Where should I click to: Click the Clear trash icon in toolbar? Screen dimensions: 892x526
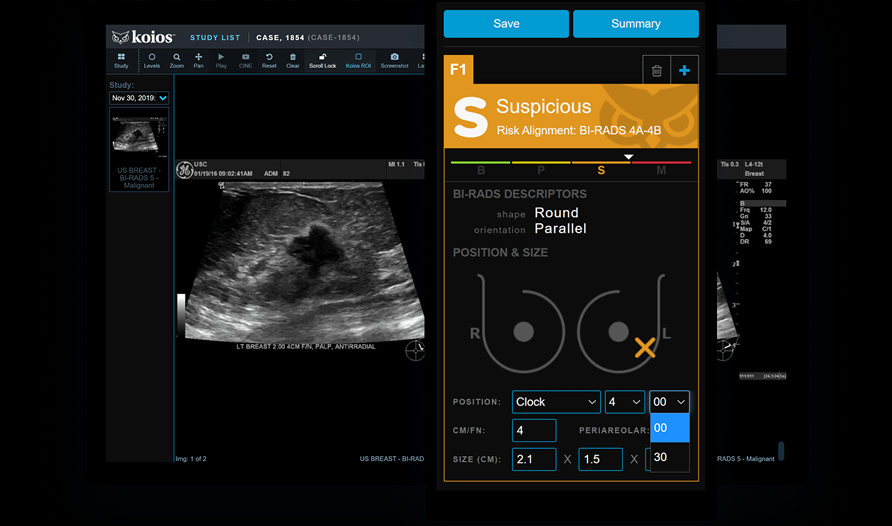293,60
